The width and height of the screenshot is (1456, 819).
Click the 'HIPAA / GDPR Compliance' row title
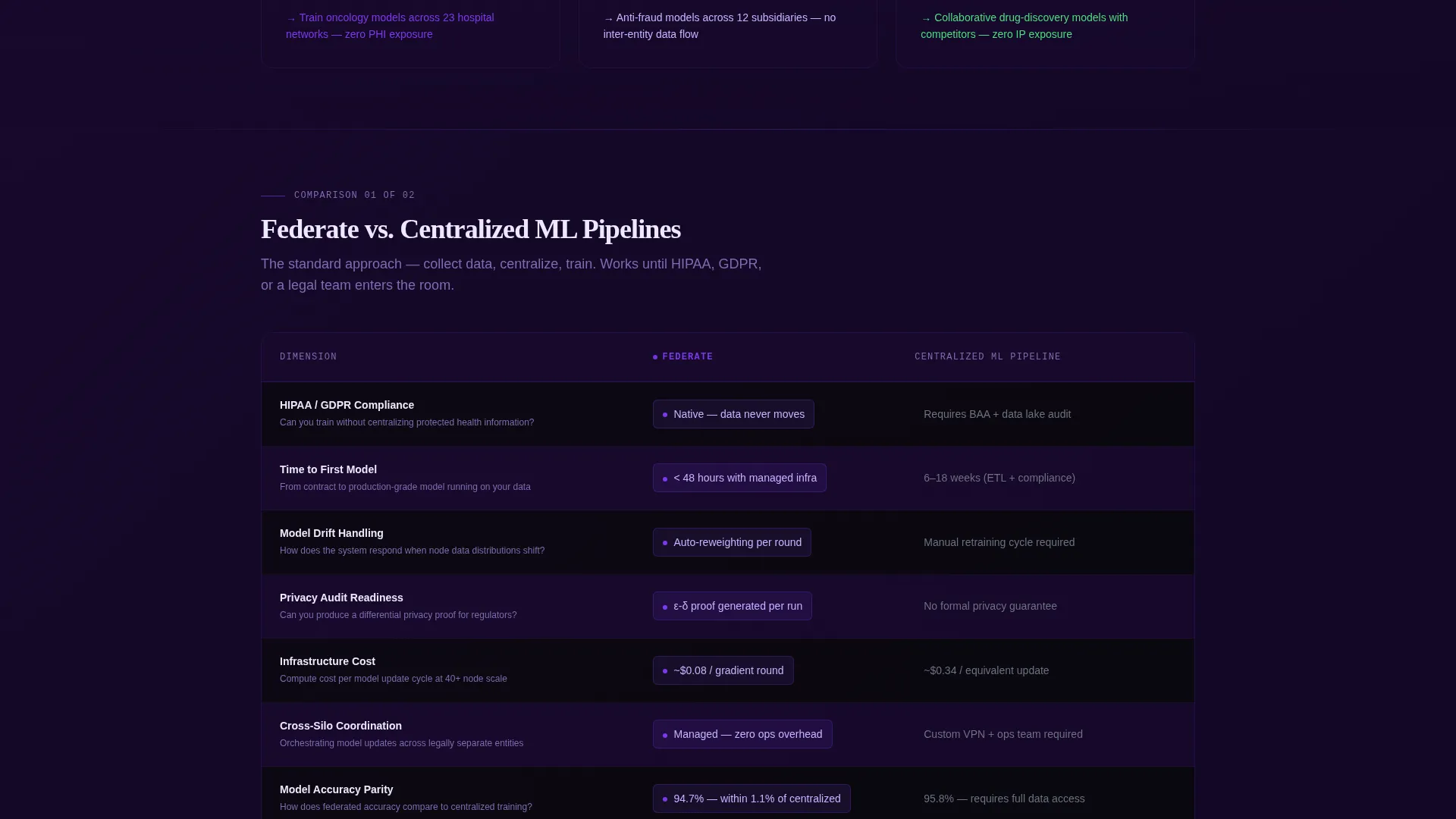point(347,405)
